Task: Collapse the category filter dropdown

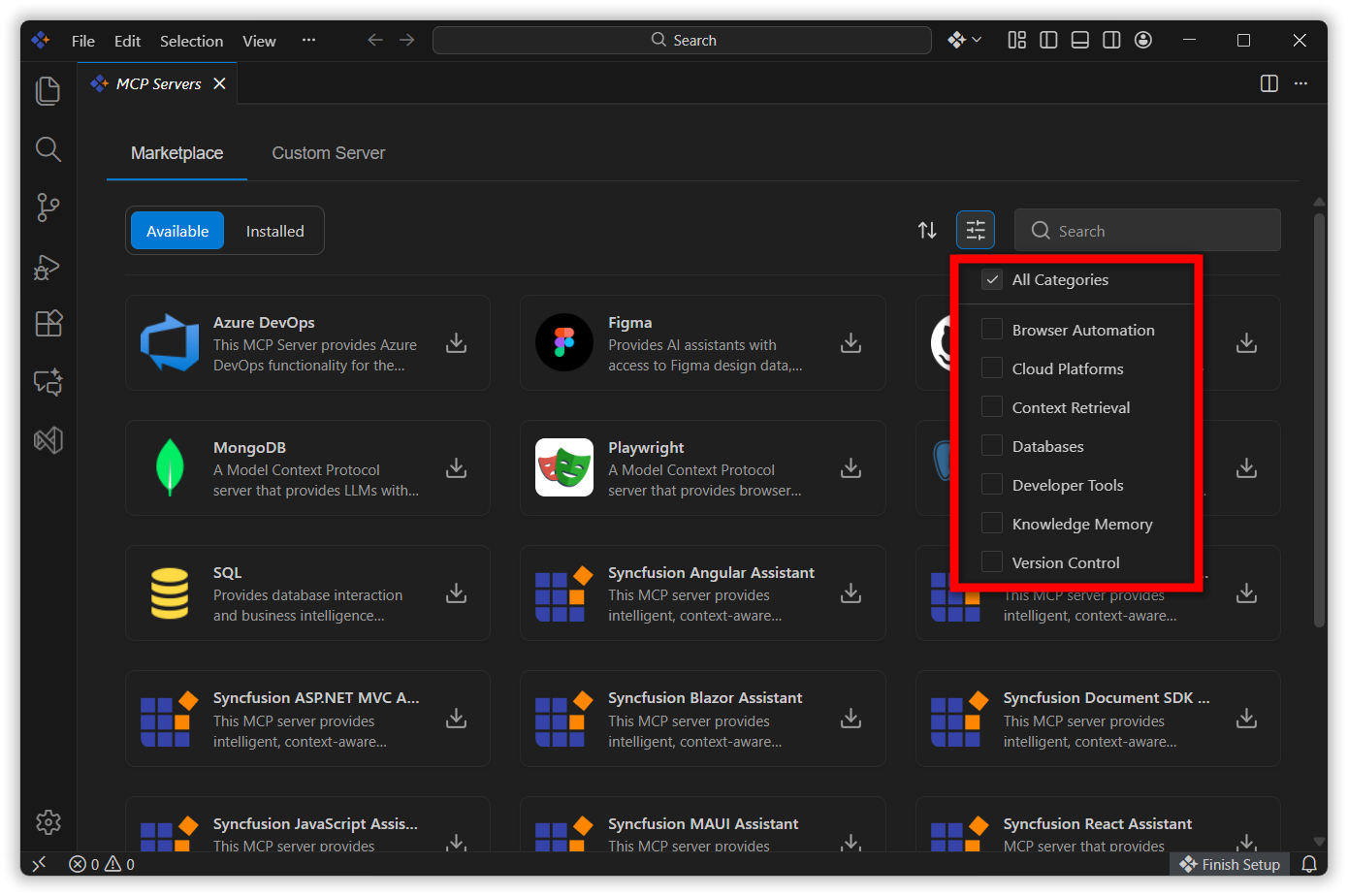Action: click(x=975, y=231)
